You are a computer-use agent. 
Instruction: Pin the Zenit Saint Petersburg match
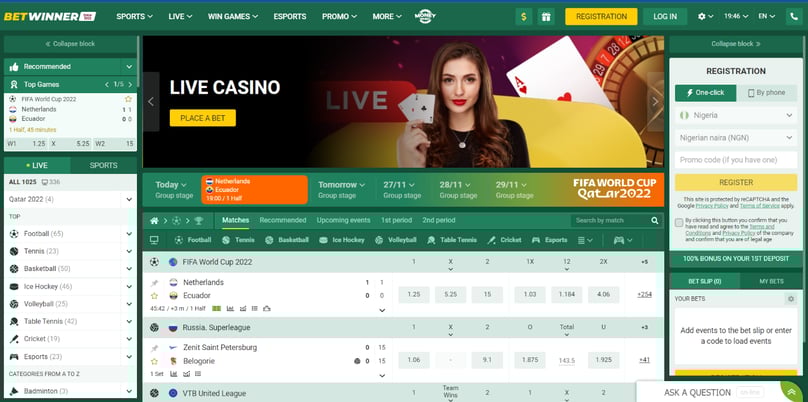(x=154, y=348)
